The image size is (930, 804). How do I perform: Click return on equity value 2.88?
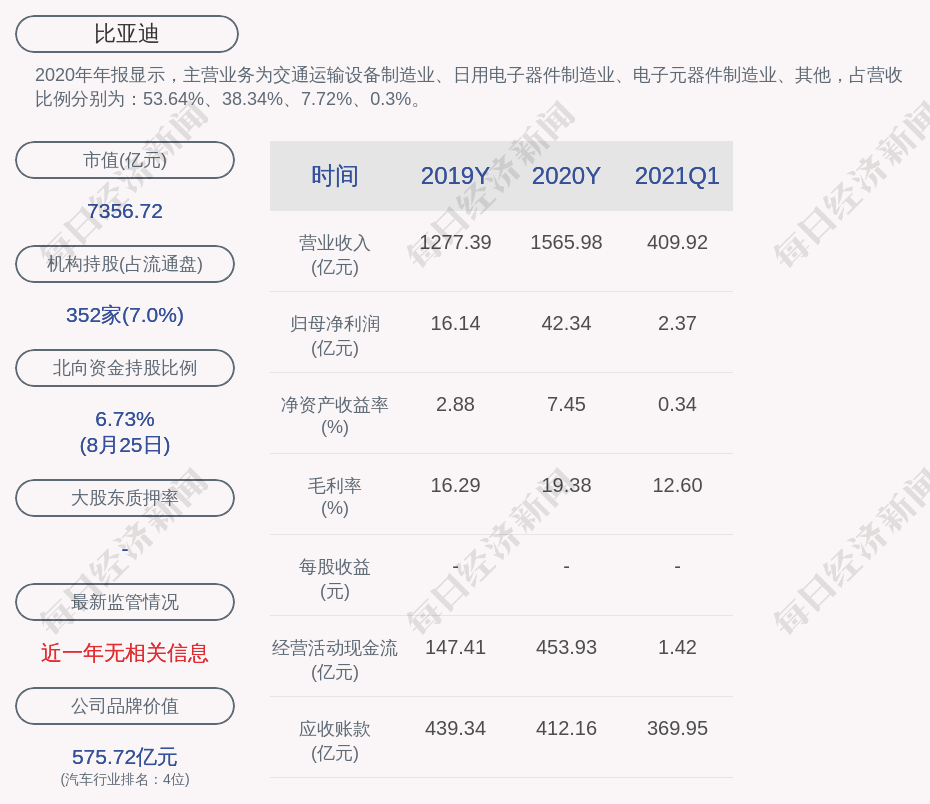456,404
